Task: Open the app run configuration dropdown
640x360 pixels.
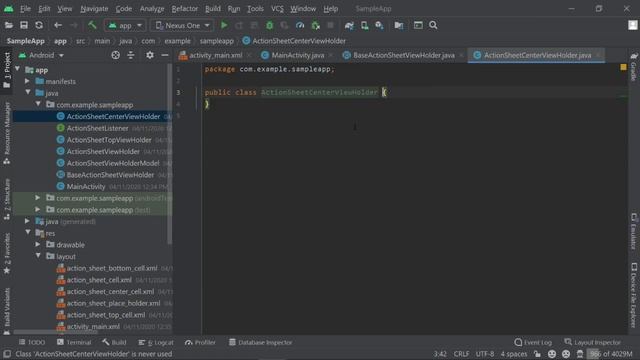Action: [124, 25]
